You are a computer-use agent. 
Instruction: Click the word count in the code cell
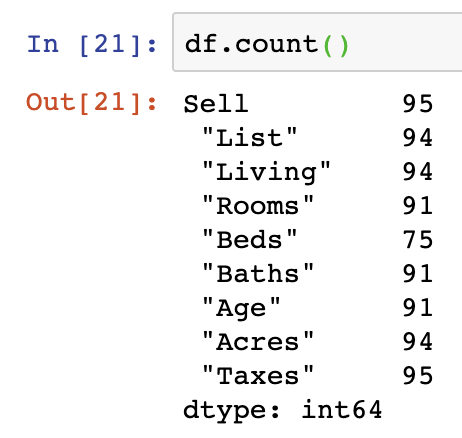pyautogui.click(x=276, y=44)
